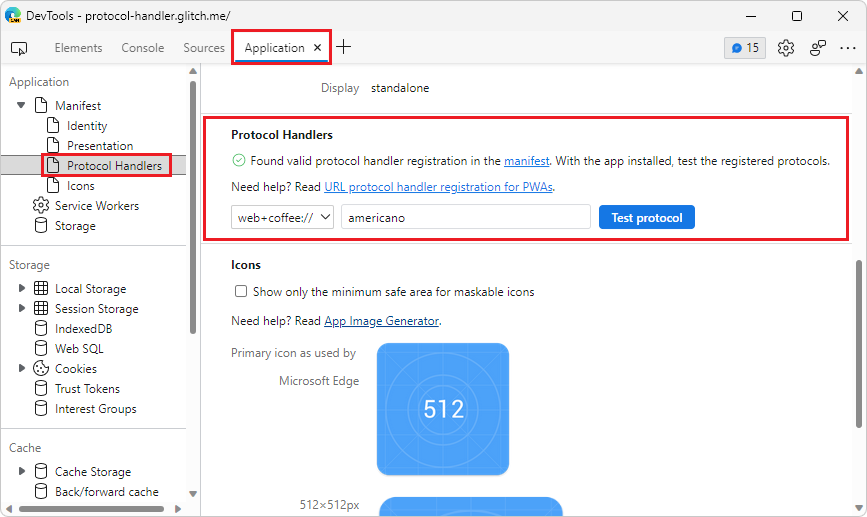Select the Identity manifest section
Image resolution: width=867 pixels, height=517 pixels.
pos(87,126)
